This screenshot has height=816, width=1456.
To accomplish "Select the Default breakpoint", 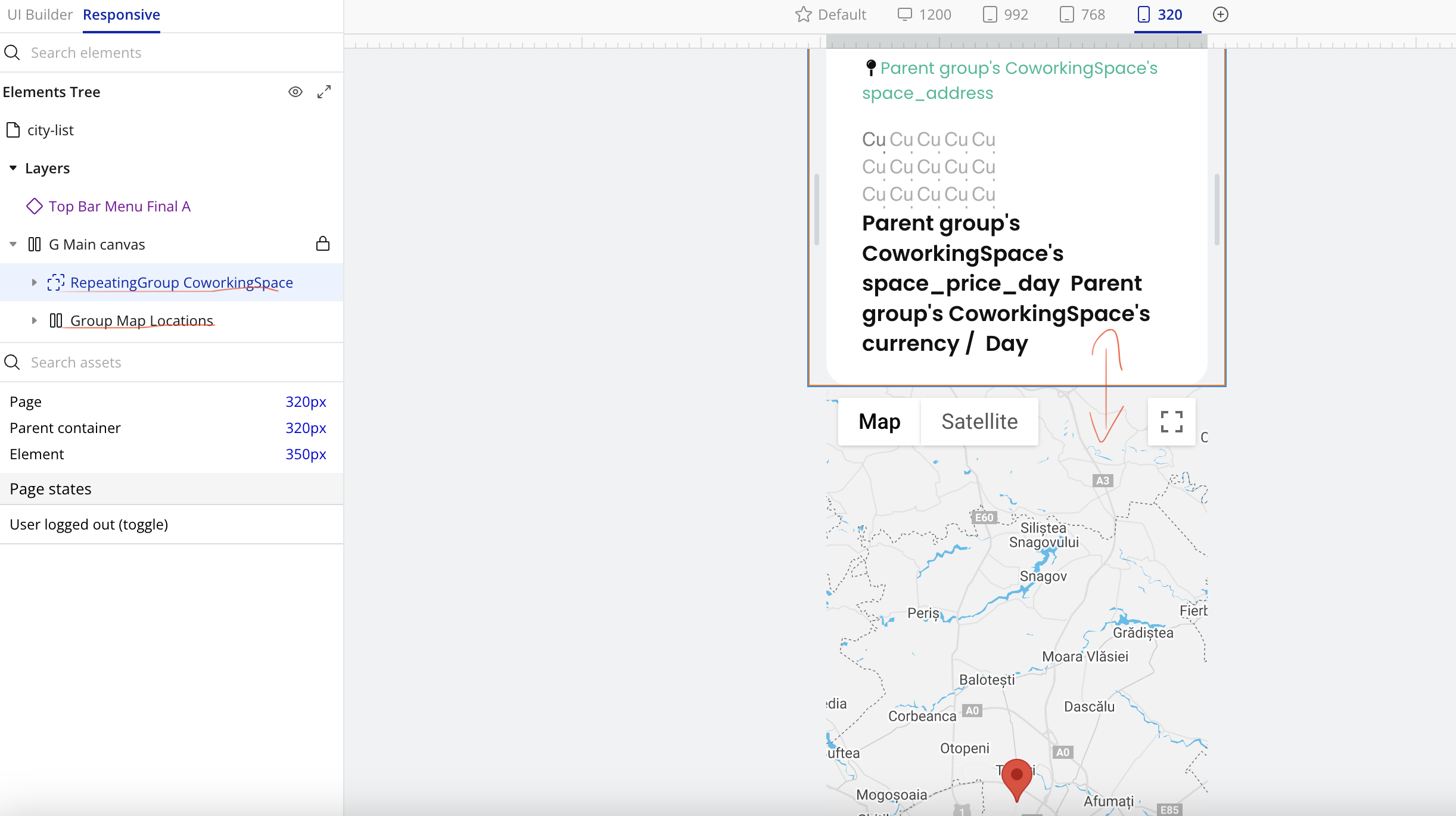I will (x=831, y=14).
